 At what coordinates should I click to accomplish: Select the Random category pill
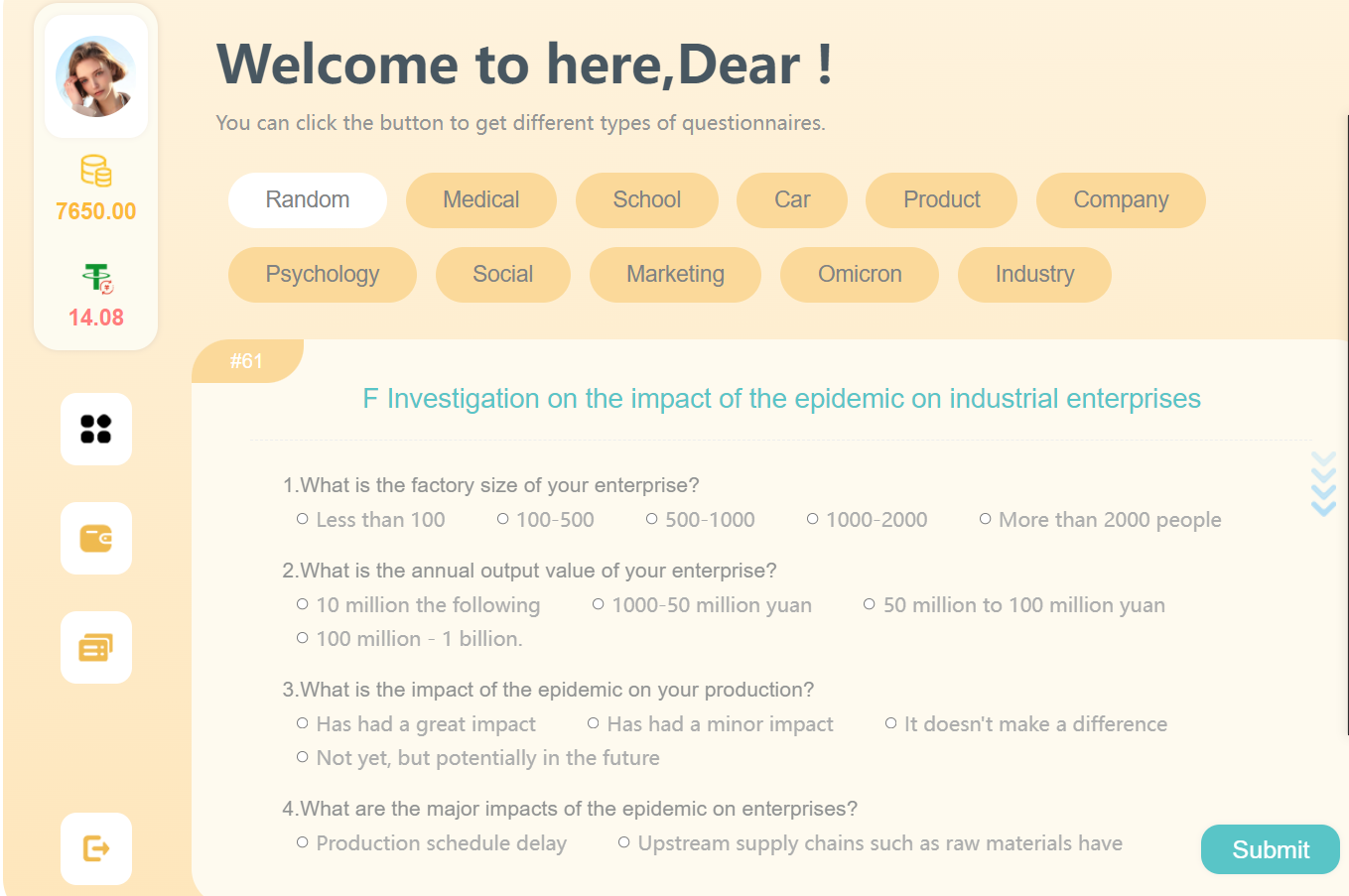point(308,200)
